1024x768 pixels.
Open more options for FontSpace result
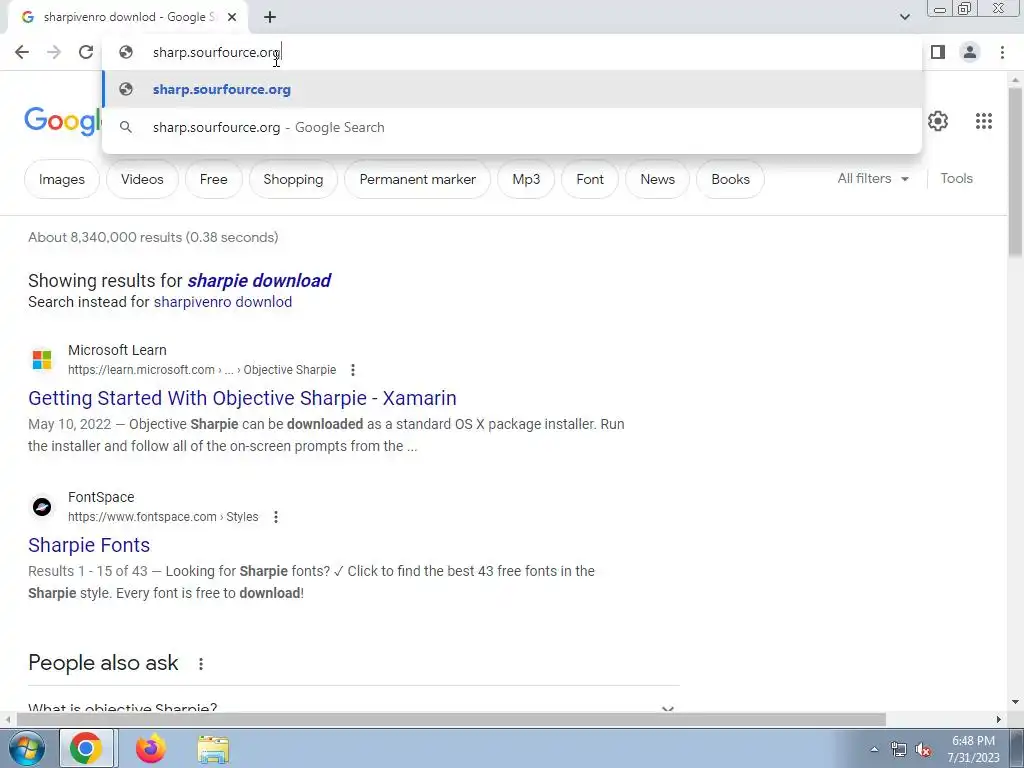pos(276,517)
